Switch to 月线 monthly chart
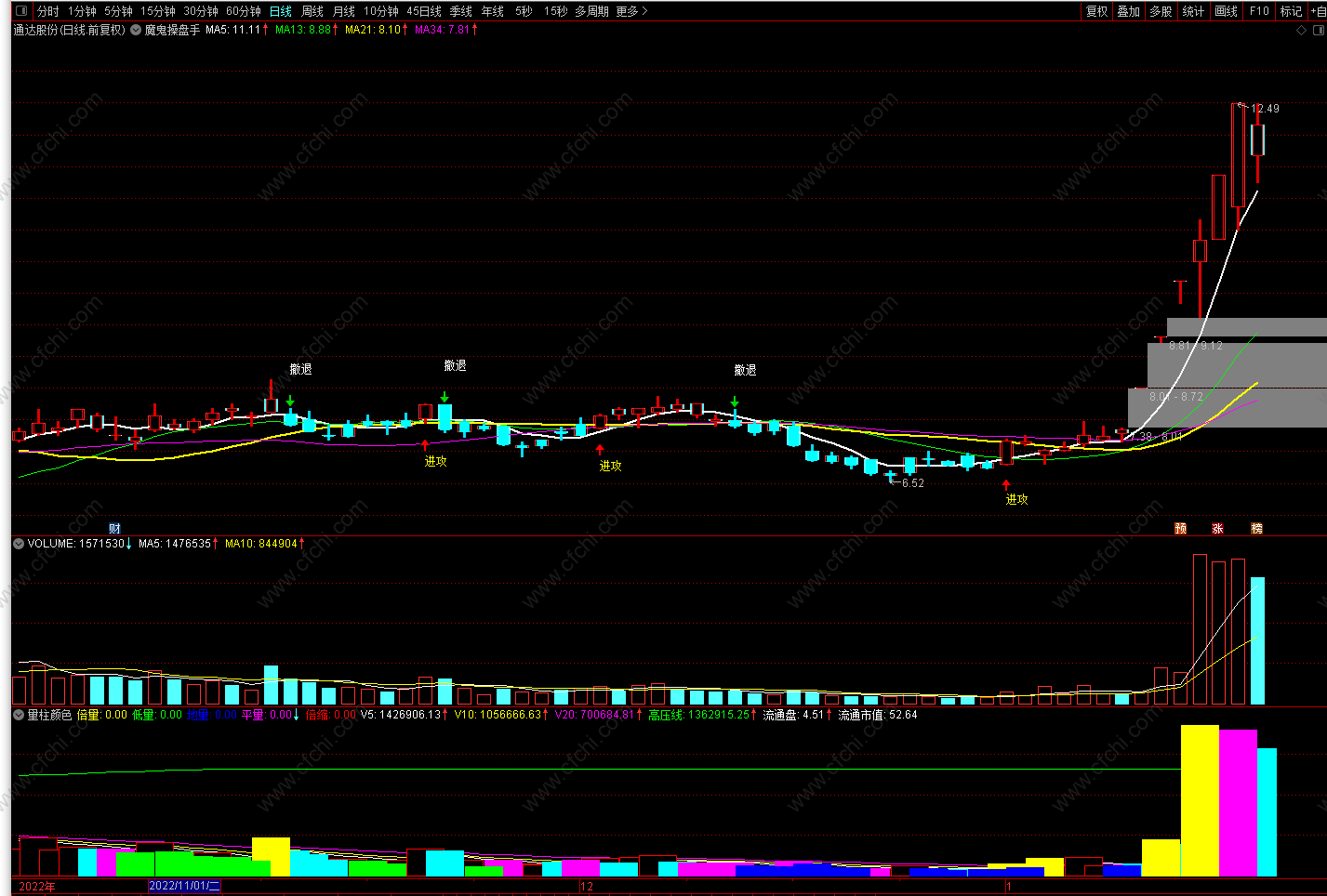Image resolution: width=1327 pixels, height=896 pixels. pyautogui.click(x=344, y=11)
